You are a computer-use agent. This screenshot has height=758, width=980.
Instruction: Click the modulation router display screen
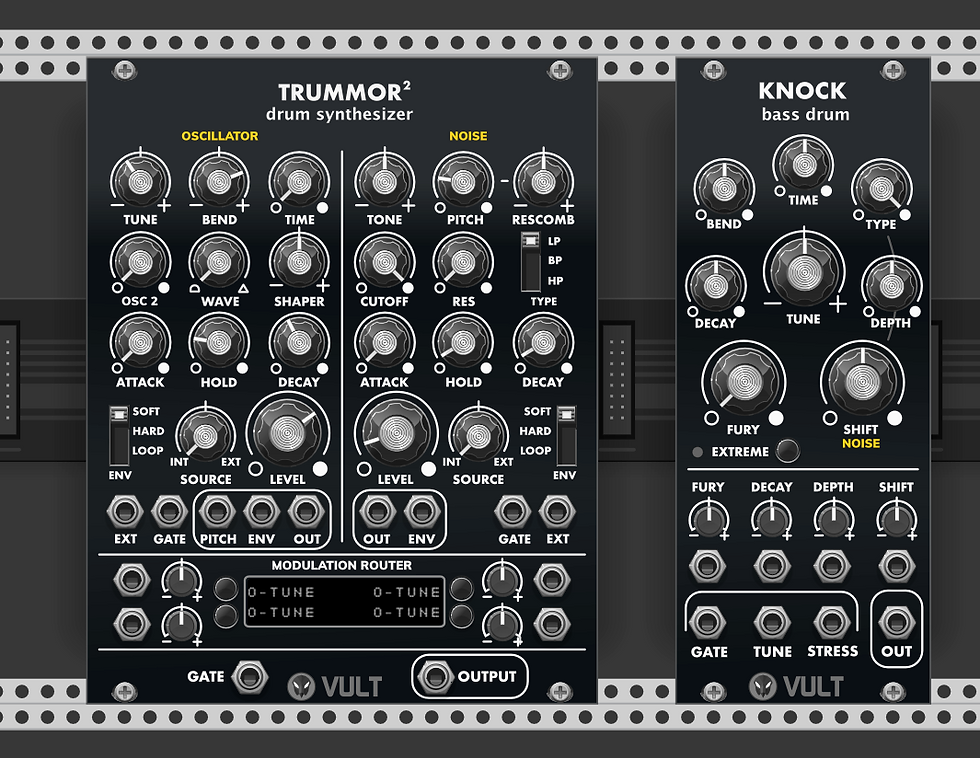[x=344, y=601]
